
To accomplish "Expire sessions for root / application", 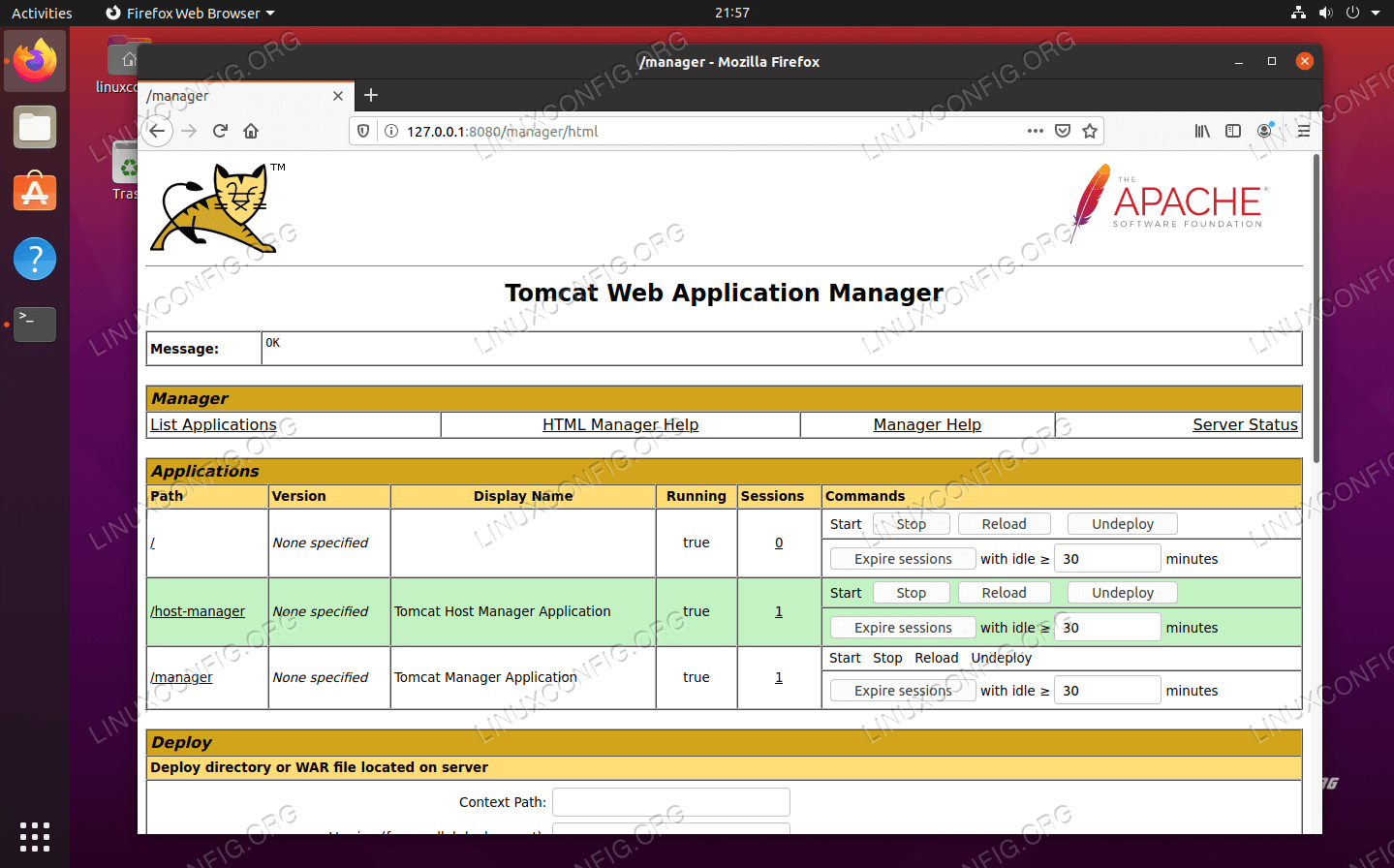I will coord(903,559).
